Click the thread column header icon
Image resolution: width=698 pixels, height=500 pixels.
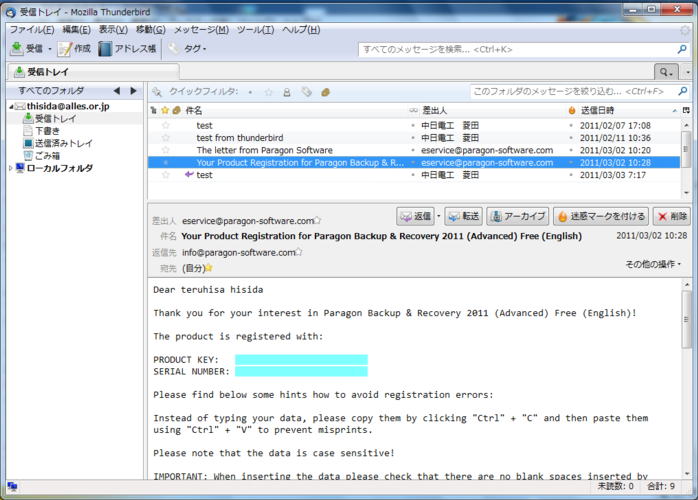[x=154, y=110]
